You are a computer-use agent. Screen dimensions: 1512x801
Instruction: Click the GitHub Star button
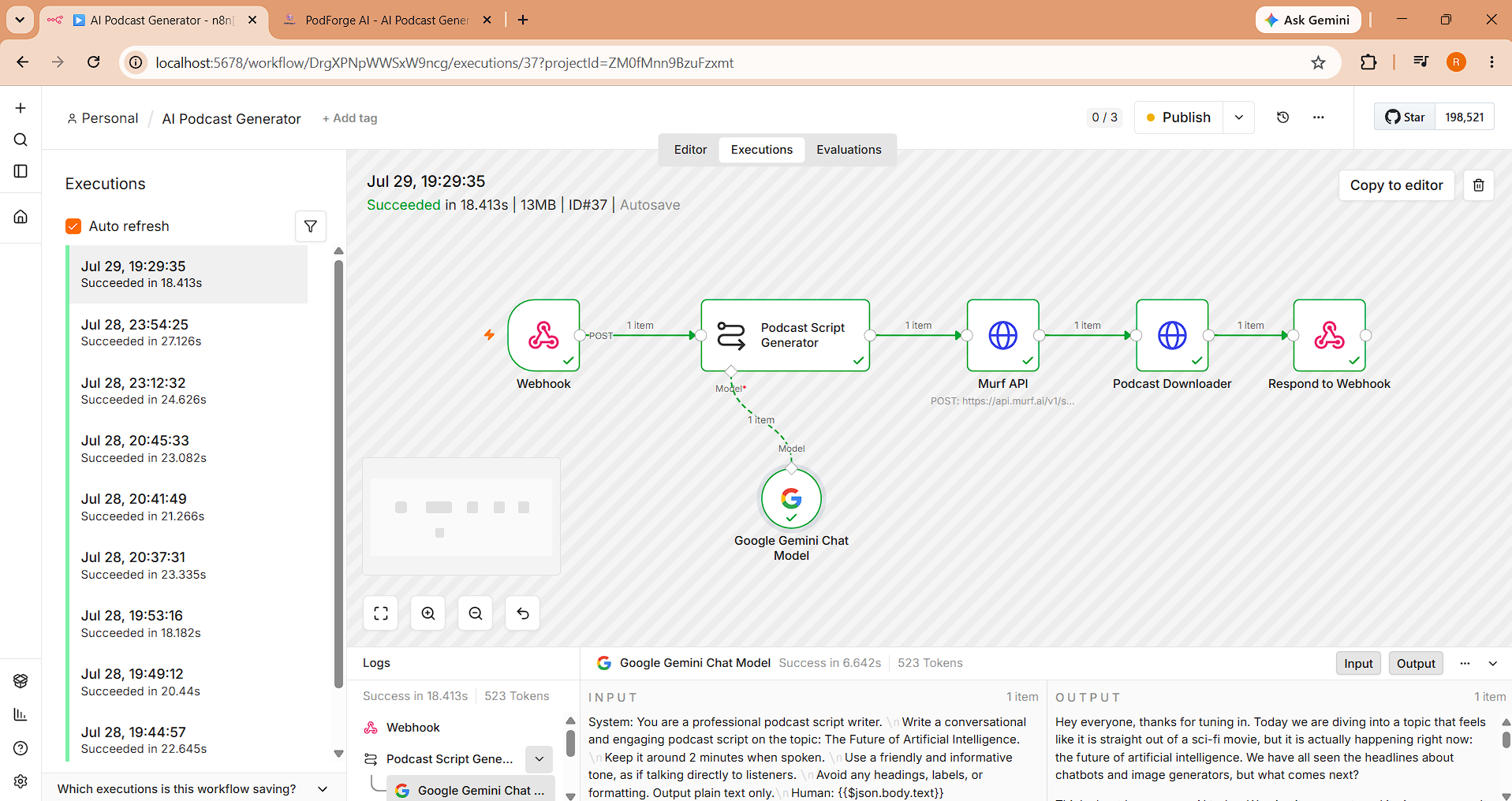[1405, 117]
